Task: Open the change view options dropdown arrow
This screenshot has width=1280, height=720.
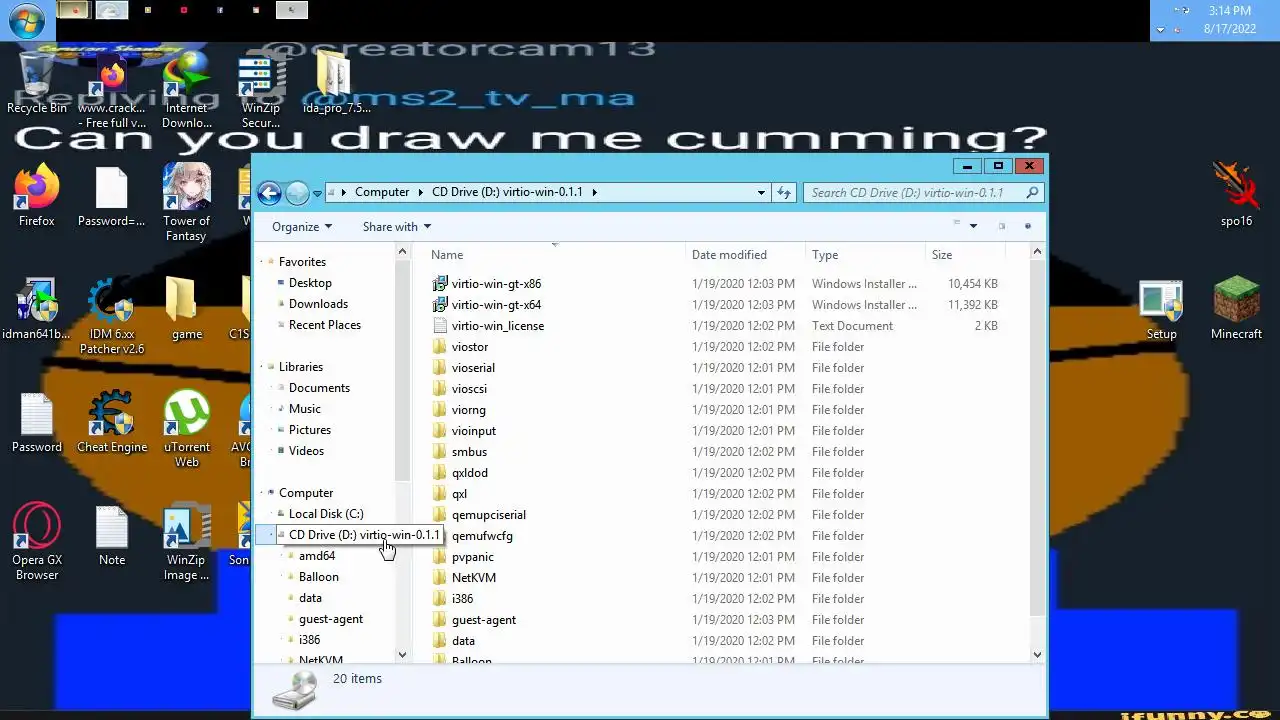Action: pos(973,226)
